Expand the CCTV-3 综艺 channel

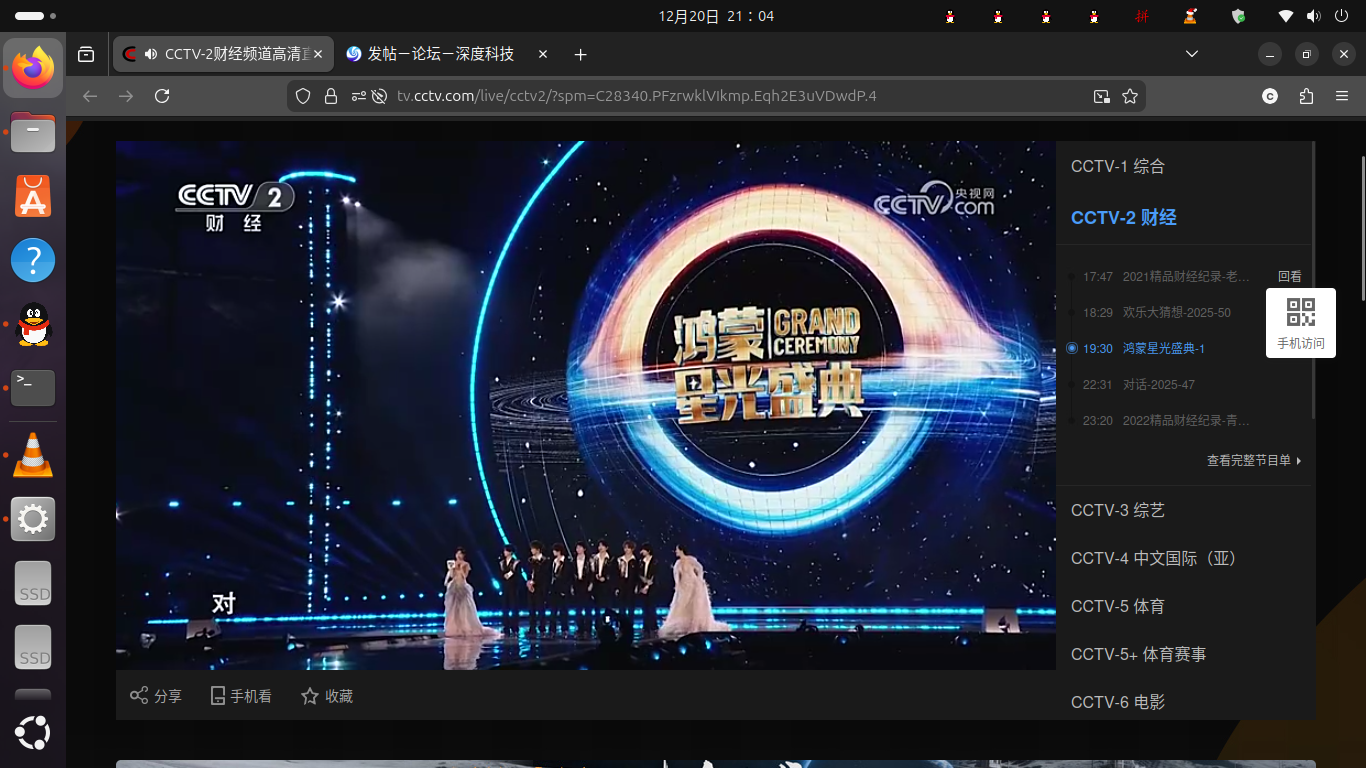1118,511
